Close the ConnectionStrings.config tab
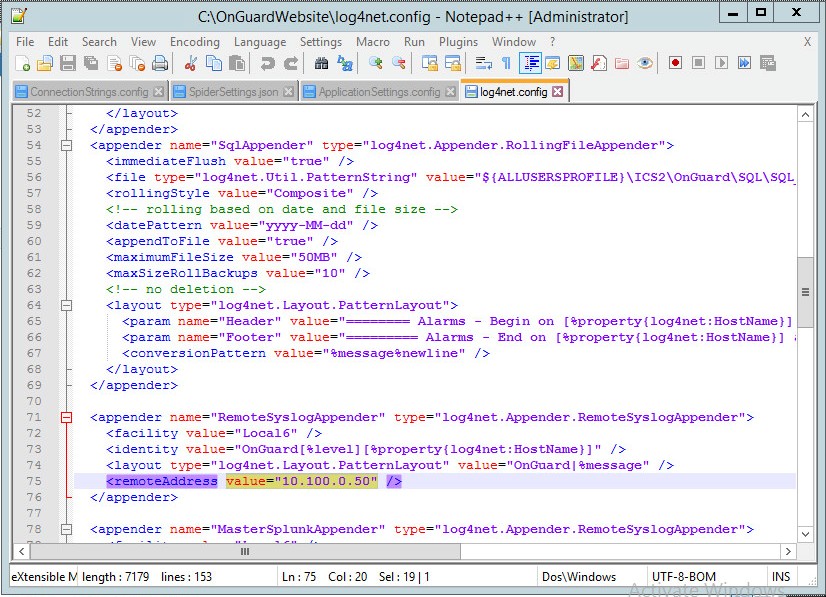 click(158, 92)
